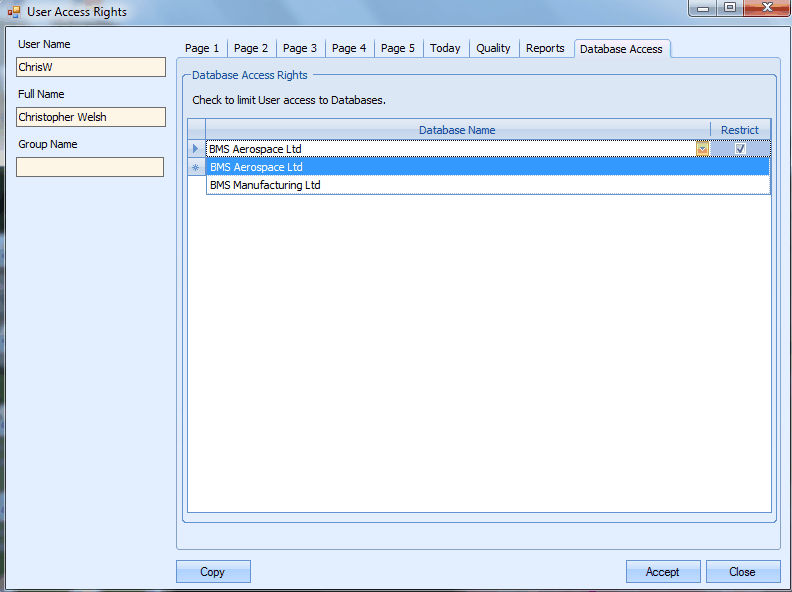
Task: Open the Database Name dropdown arrow
Action: pyautogui.click(x=702, y=149)
